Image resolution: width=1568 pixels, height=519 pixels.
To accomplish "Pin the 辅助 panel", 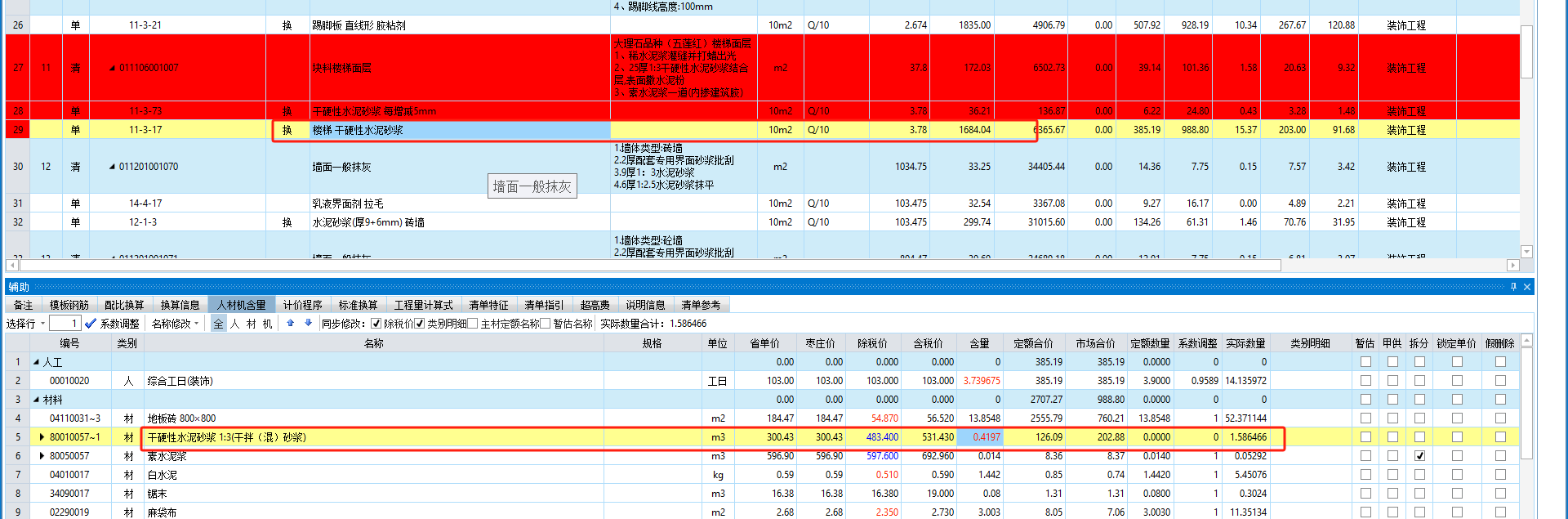I will [x=1513, y=287].
